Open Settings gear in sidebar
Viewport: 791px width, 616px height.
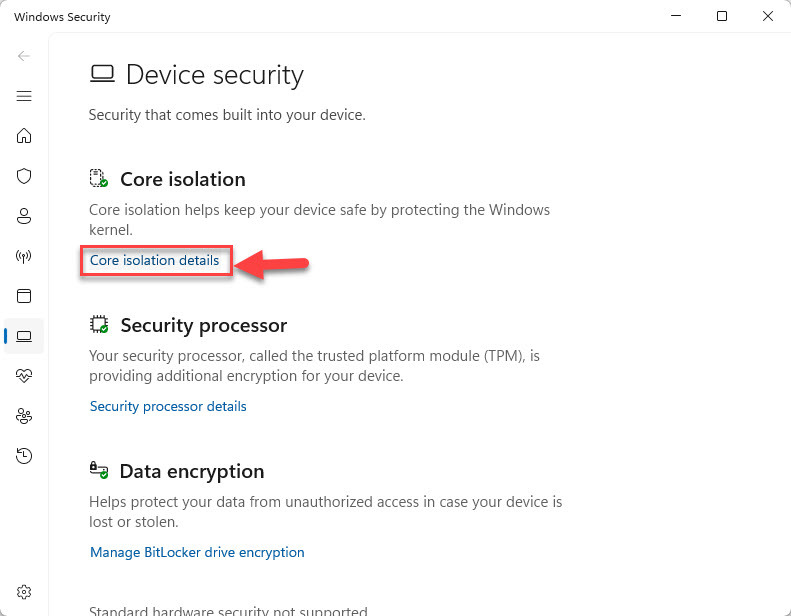coord(24,592)
